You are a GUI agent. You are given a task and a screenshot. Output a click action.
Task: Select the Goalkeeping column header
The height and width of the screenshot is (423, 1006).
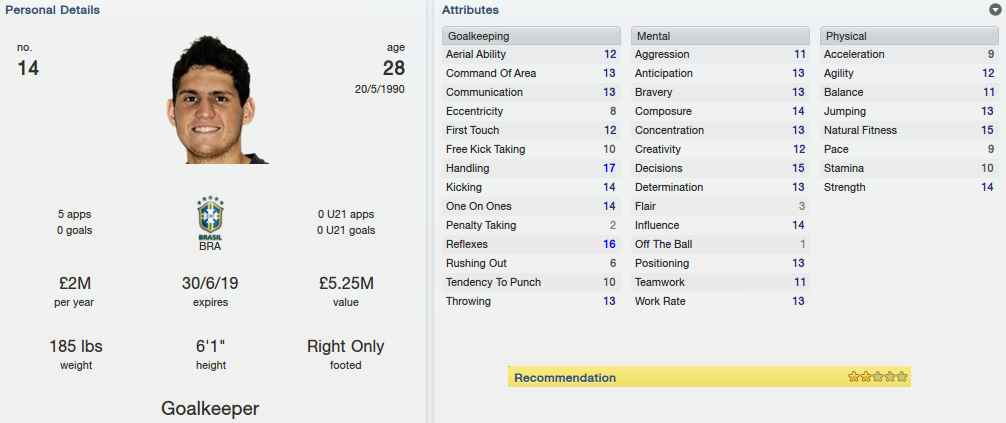(x=531, y=36)
